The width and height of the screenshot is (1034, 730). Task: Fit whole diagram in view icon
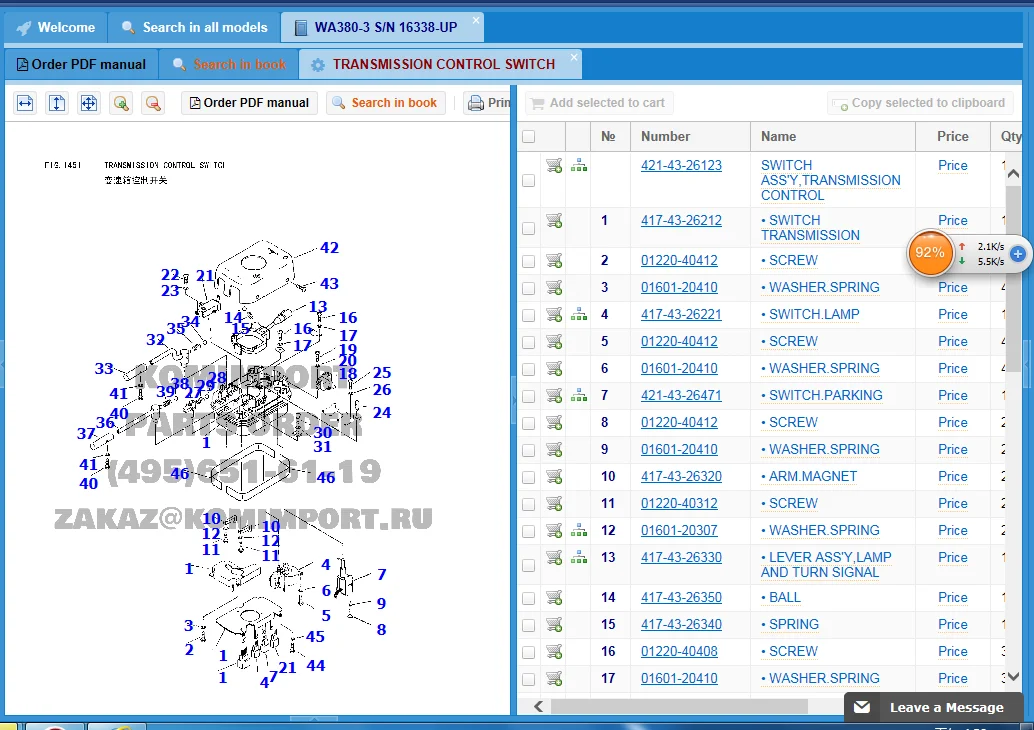point(88,103)
